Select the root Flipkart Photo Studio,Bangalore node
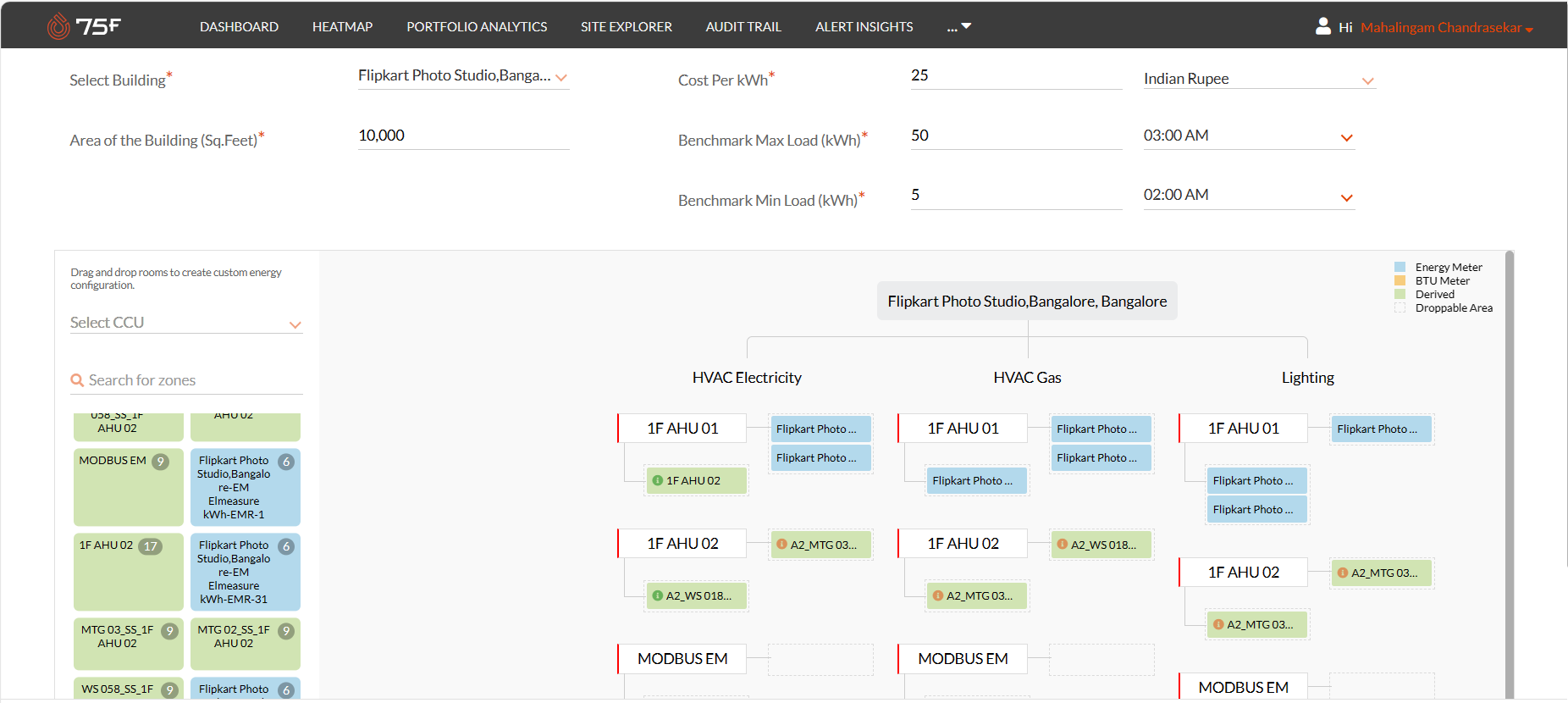The width and height of the screenshot is (1568, 703). pos(1027,301)
